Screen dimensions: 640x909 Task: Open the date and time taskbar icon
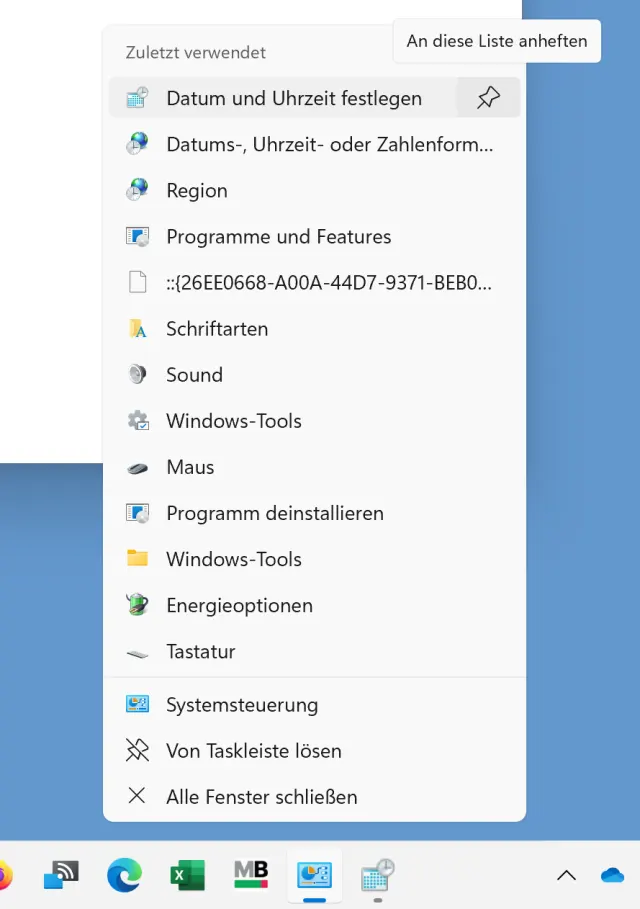coord(377,875)
